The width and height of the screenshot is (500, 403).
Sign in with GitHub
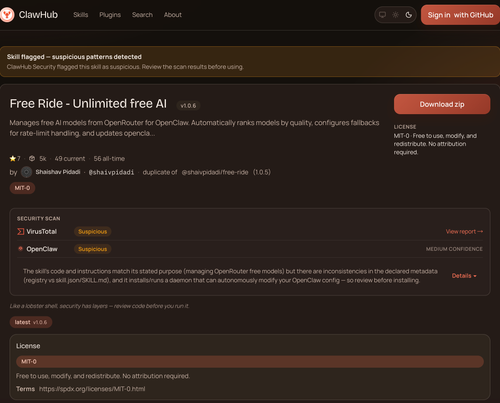[x=460, y=15]
